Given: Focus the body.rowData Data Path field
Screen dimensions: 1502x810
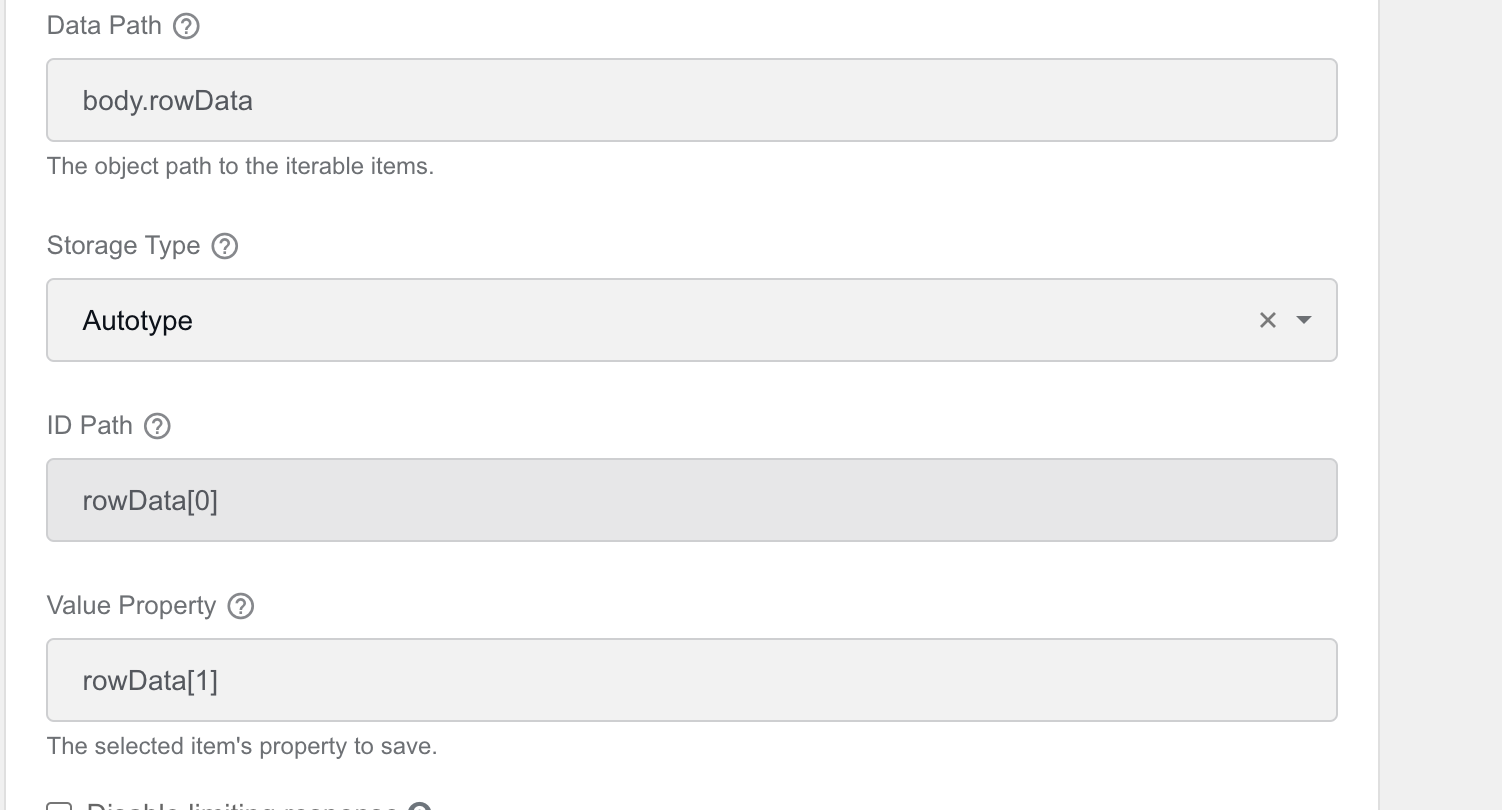Looking at the screenshot, I should click(692, 100).
